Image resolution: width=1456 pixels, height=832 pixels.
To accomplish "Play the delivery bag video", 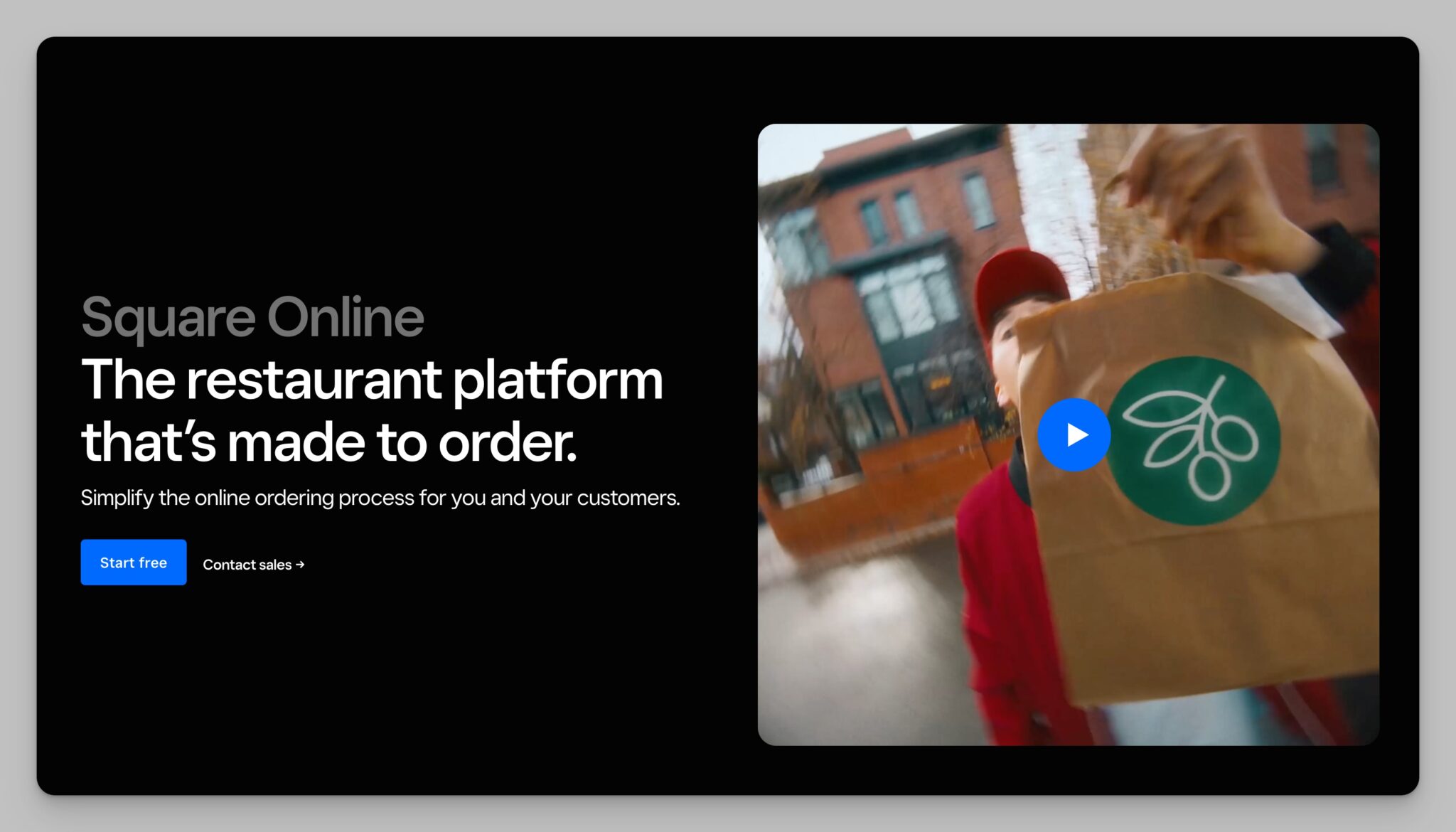I will pyautogui.click(x=1074, y=434).
